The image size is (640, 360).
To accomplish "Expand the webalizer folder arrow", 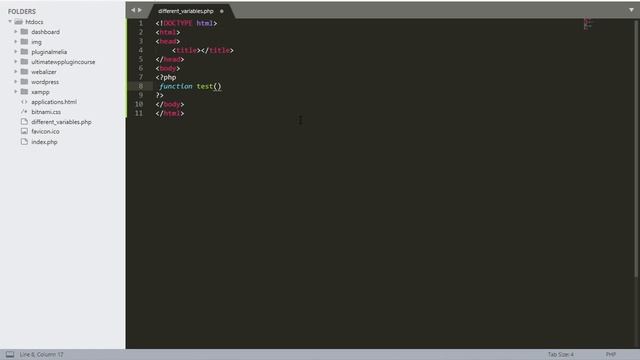I will (x=16, y=71).
